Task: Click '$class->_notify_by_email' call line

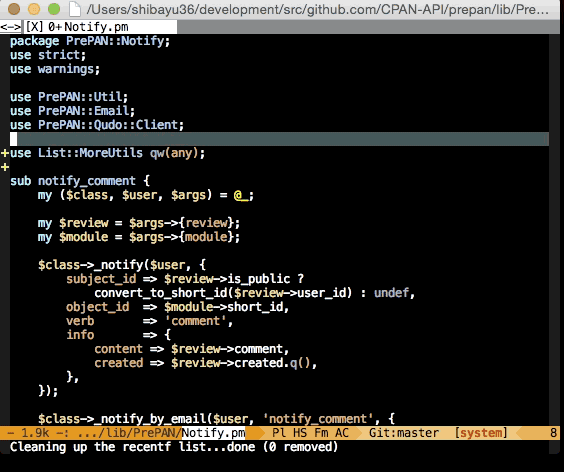Action: pyautogui.click(x=217, y=419)
